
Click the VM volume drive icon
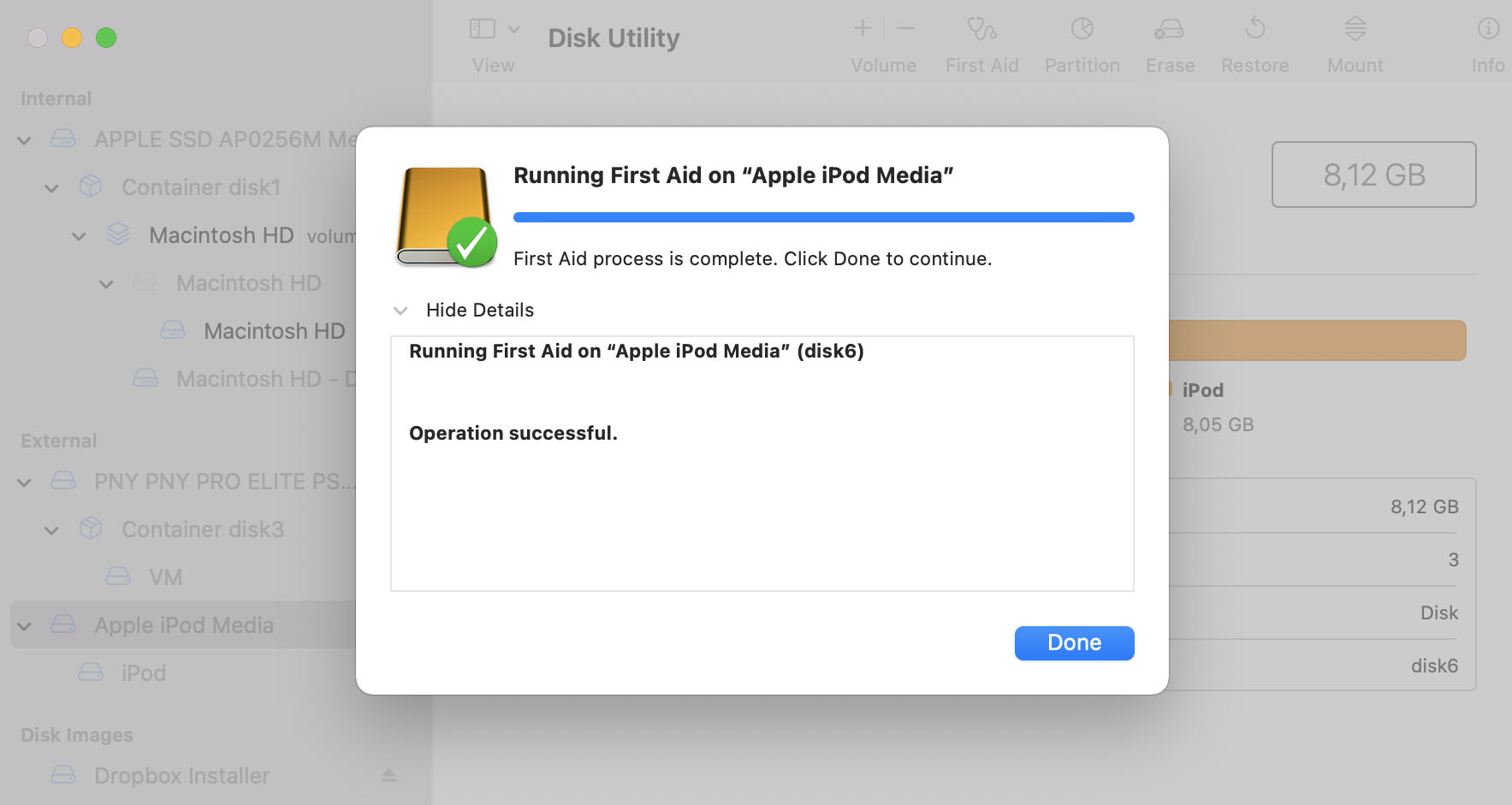[118, 577]
